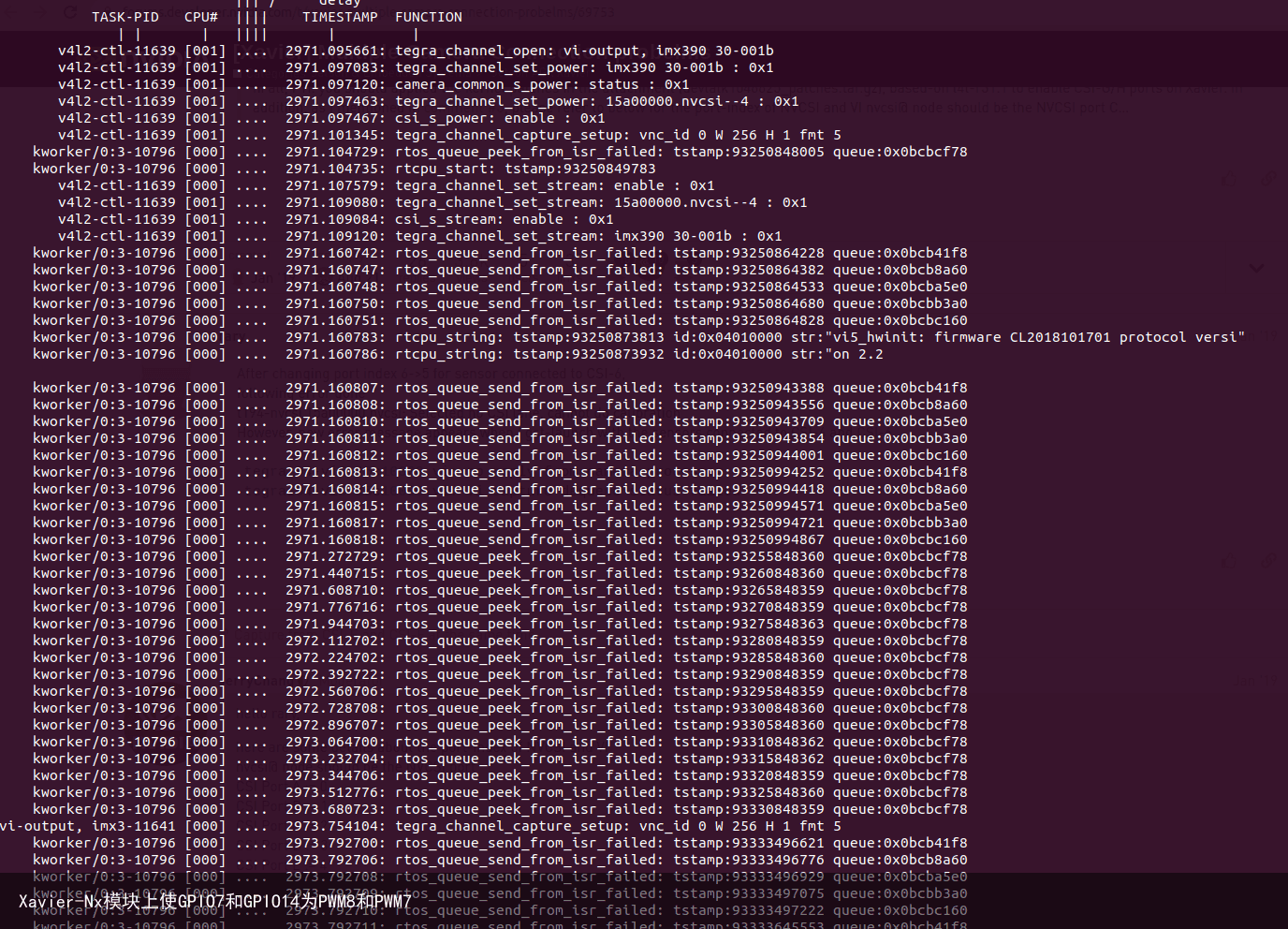Image resolution: width=1288 pixels, height=929 pixels.
Task: Click csi_s_stream at timestamp 2971.109084
Action: [x=446, y=219]
